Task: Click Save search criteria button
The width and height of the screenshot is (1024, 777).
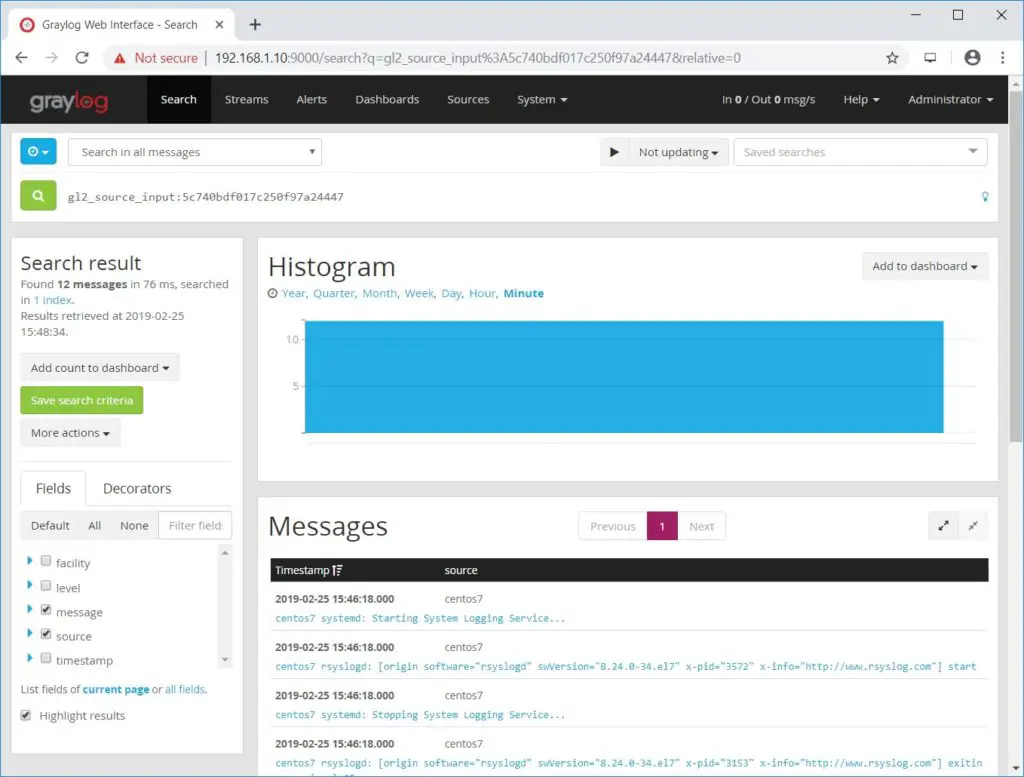Action: pos(82,400)
